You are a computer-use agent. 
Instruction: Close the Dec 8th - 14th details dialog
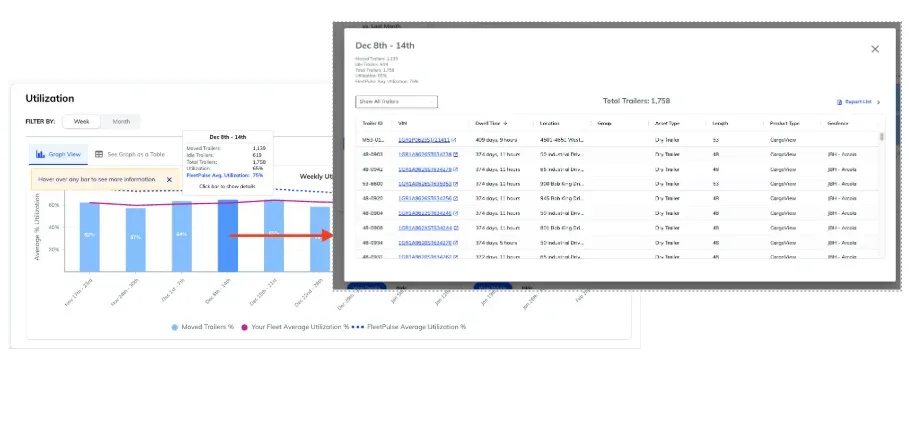click(875, 49)
